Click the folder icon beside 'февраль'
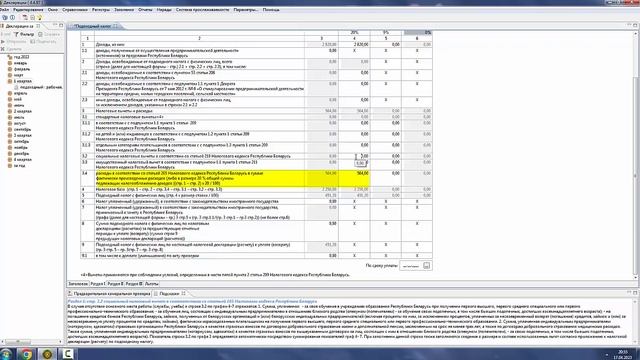This screenshot has height=360, width=640. click(x=10, y=69)
